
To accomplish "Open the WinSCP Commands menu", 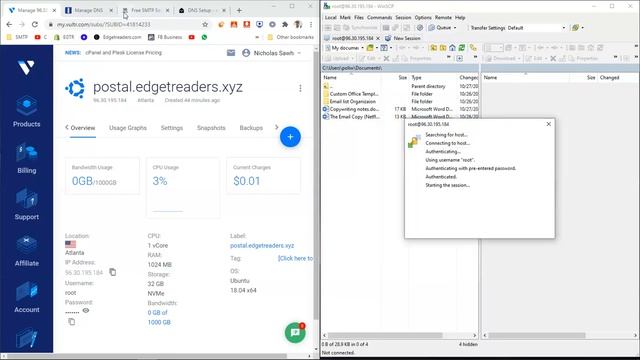I will pyautogui.click(x=379, y=18).
